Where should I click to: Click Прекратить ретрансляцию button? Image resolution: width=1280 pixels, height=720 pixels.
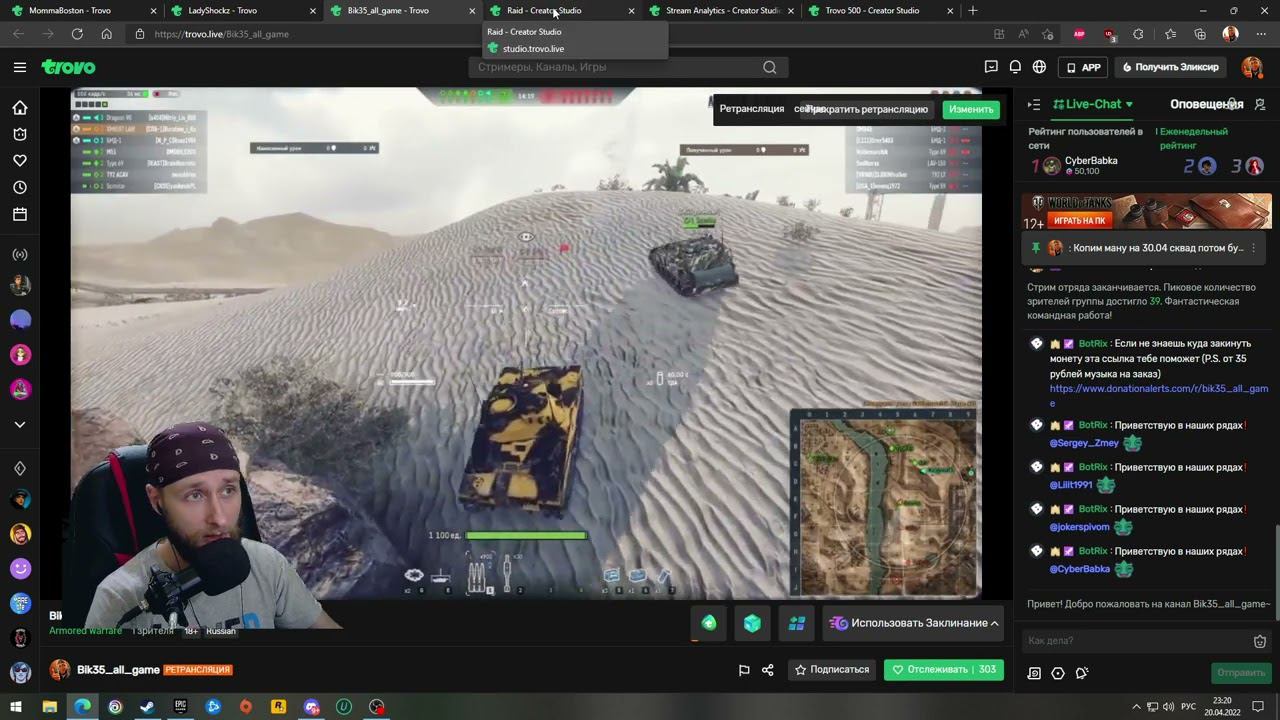(x=867, y=109)
